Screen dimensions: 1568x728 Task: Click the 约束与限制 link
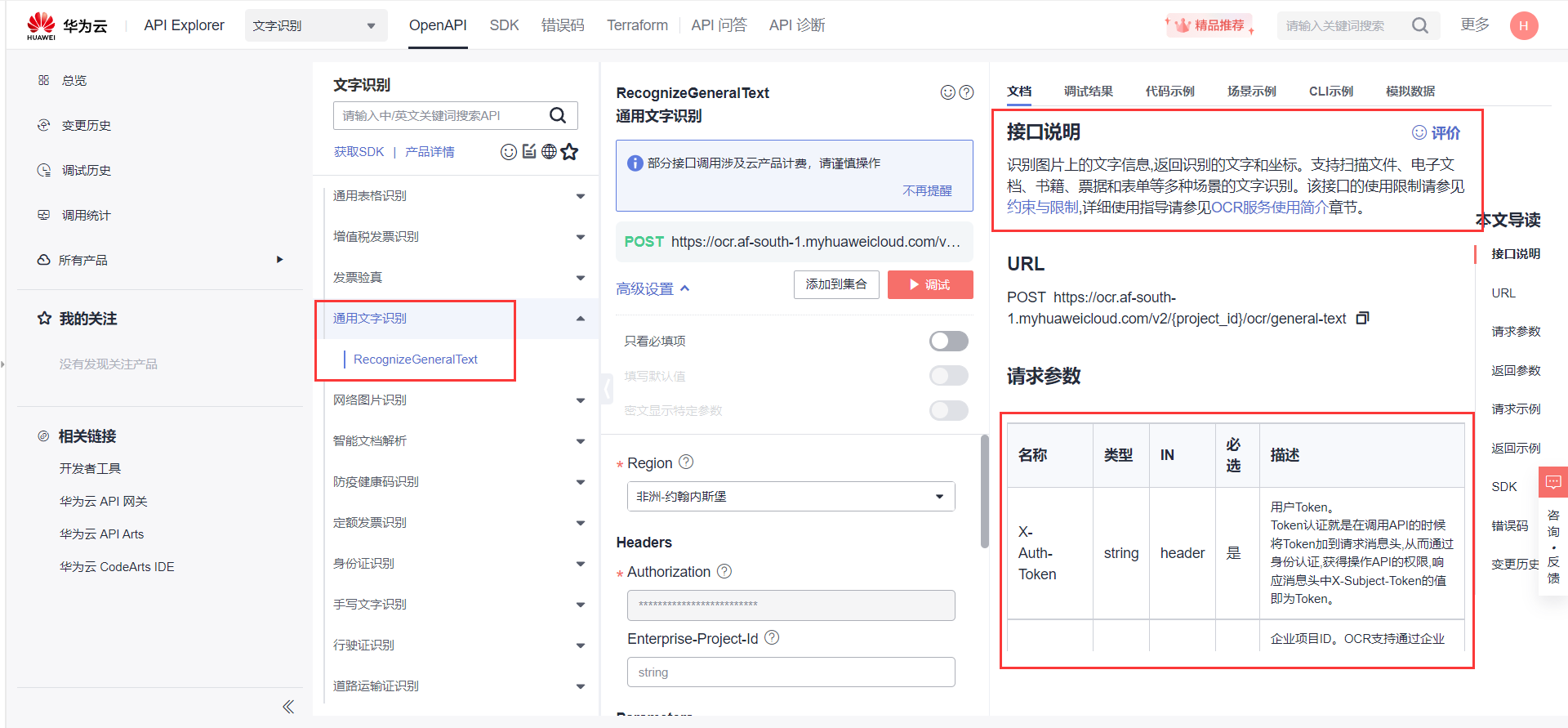(x=1043, y=208)
